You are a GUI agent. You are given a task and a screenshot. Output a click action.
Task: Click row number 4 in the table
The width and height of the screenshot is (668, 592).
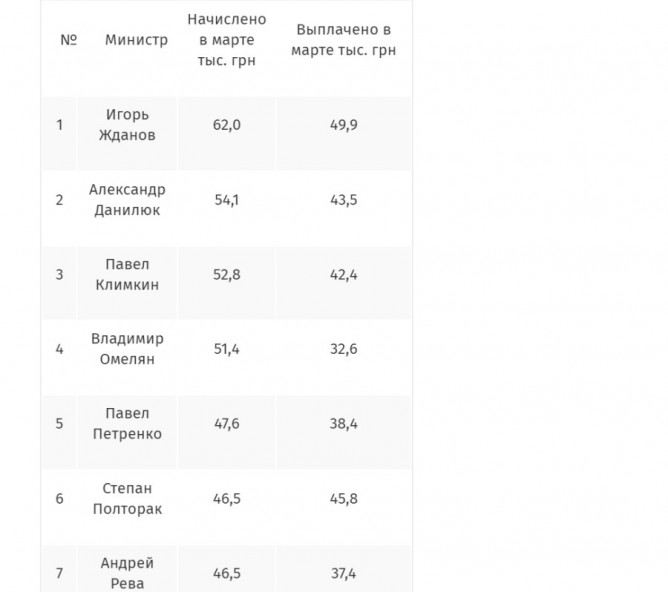point(60,349)
